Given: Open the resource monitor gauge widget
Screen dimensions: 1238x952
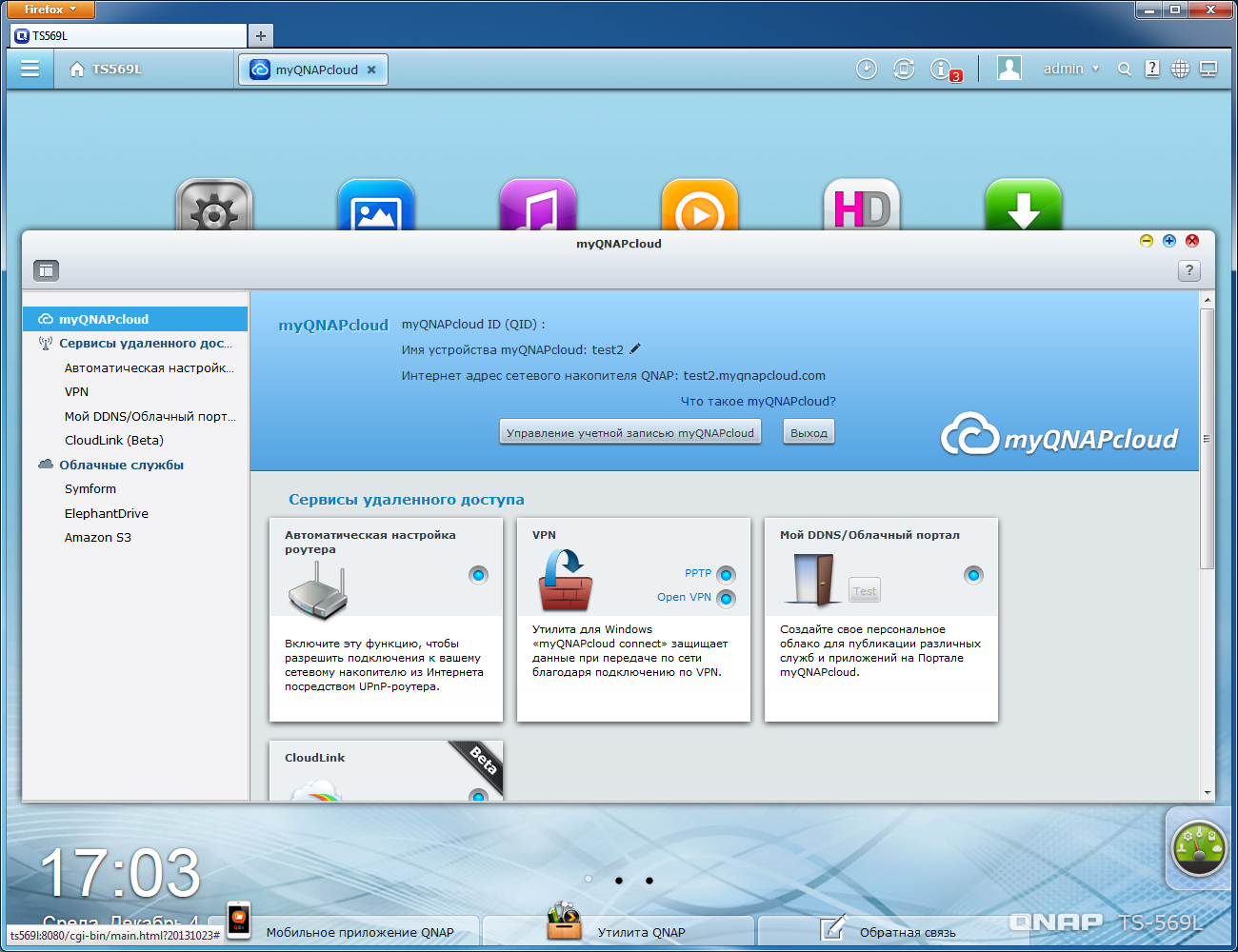Looking at the screenshot, I should [x=1199, y=847].
